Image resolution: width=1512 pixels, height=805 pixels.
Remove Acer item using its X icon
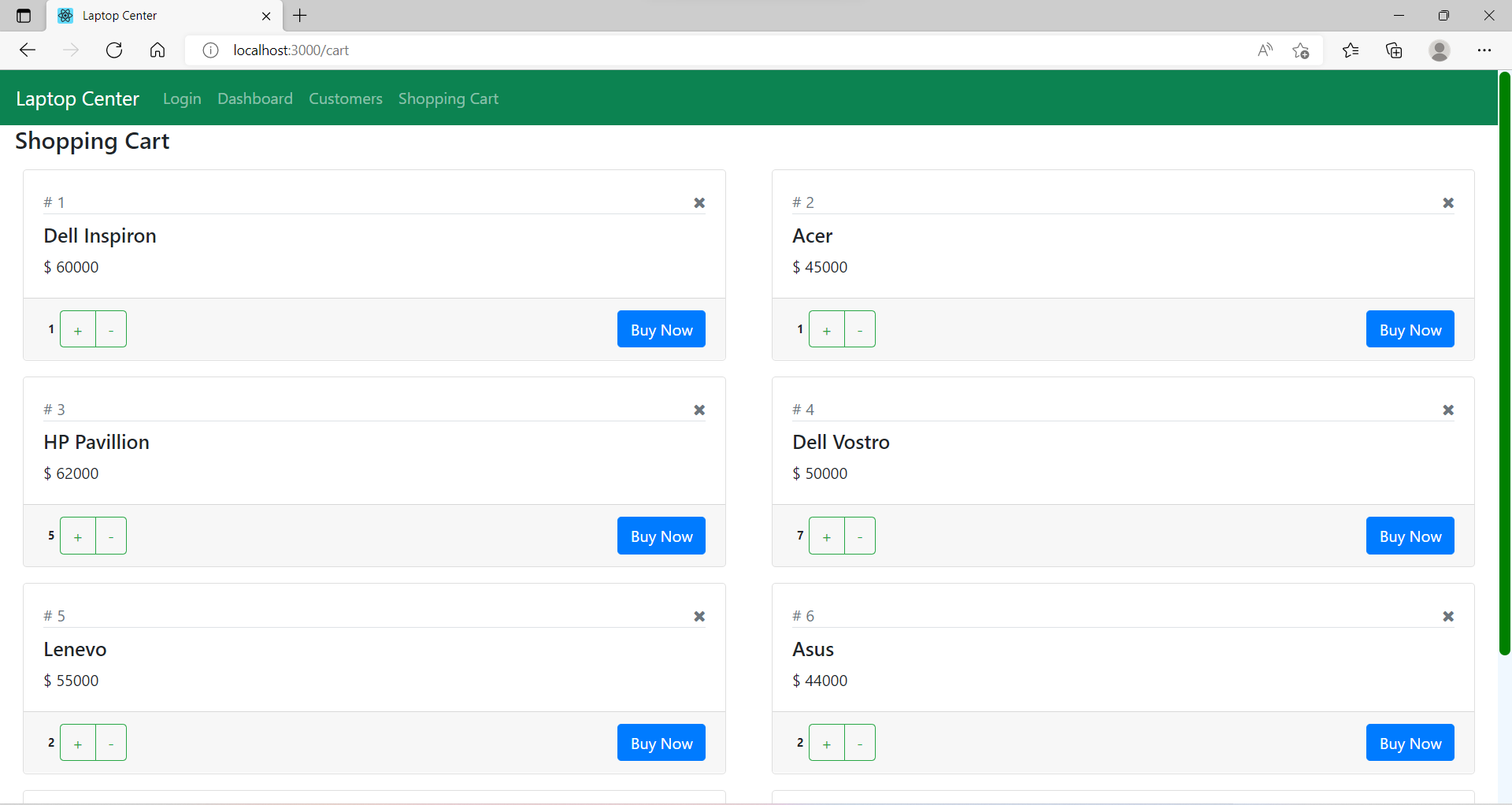coord(1448,202)
